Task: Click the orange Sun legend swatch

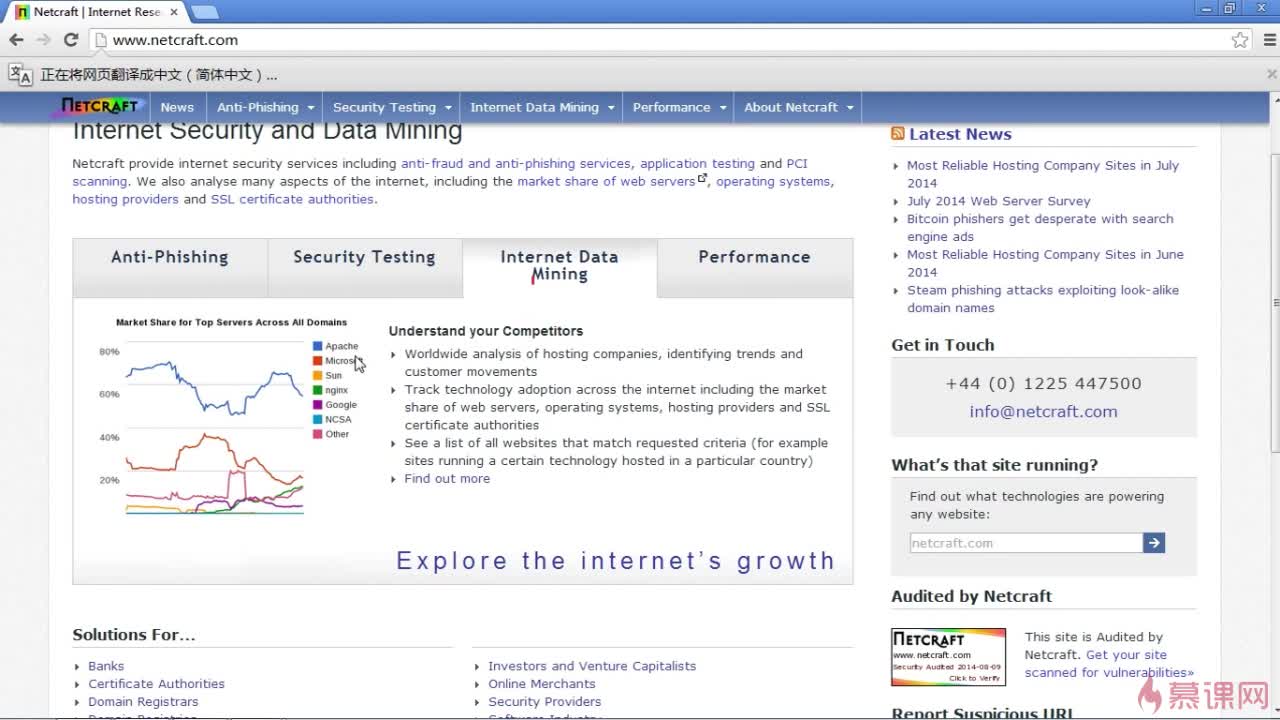Action: pos(318,375)
